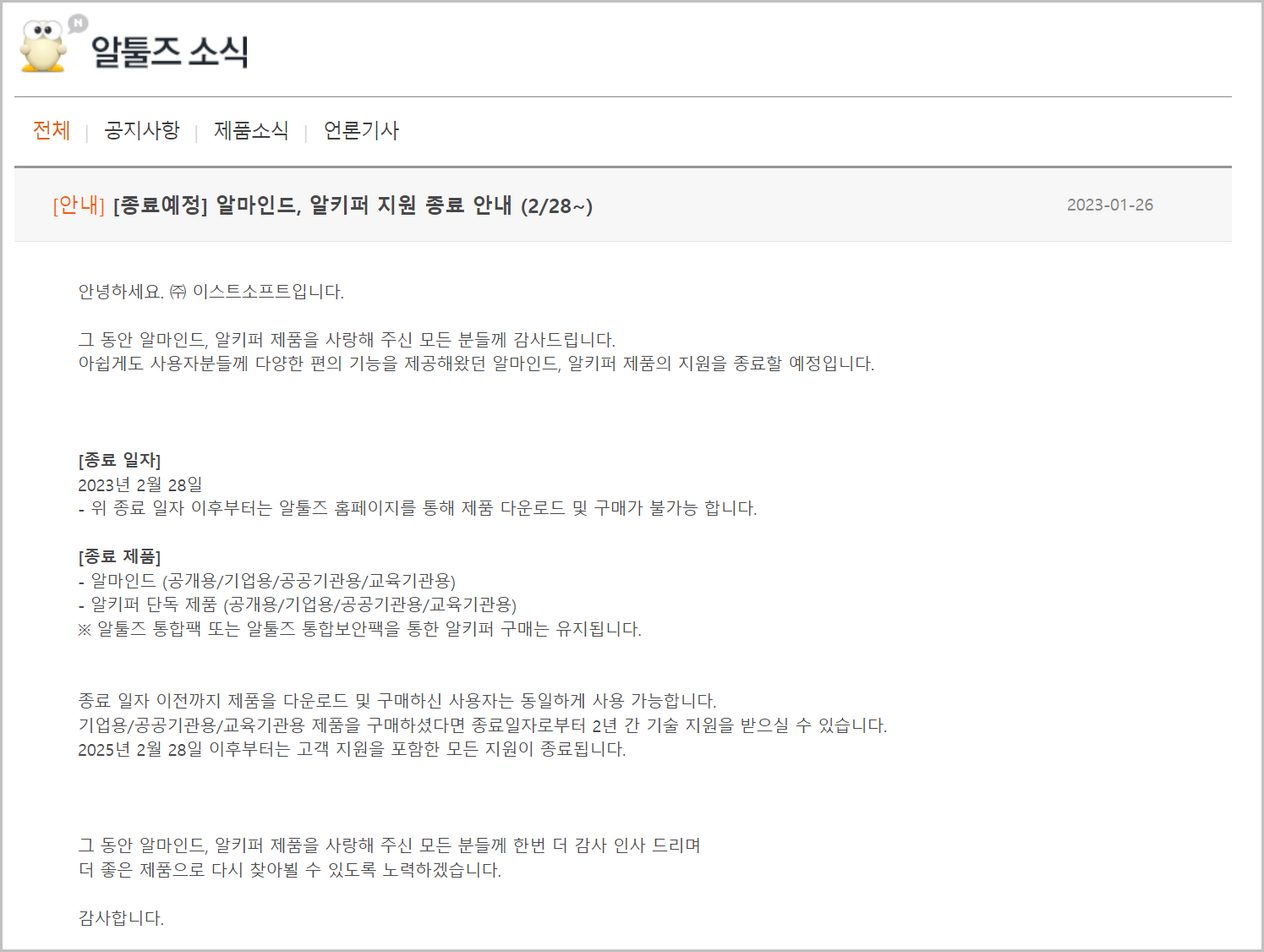Screen dimensions: 1264x952
Task: Select the 전체 tab
Action: coord(51,130)
